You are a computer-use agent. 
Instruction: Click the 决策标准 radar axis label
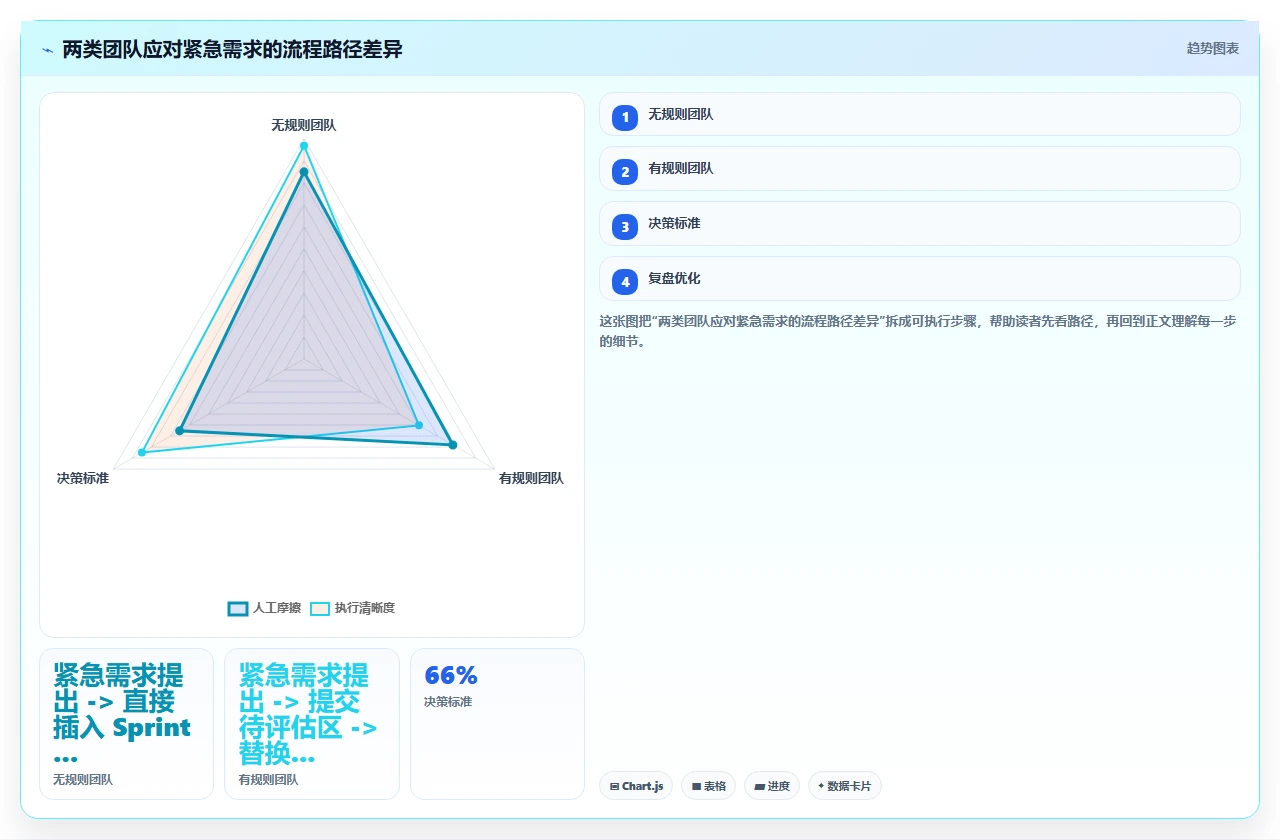(x=83, y=478)
